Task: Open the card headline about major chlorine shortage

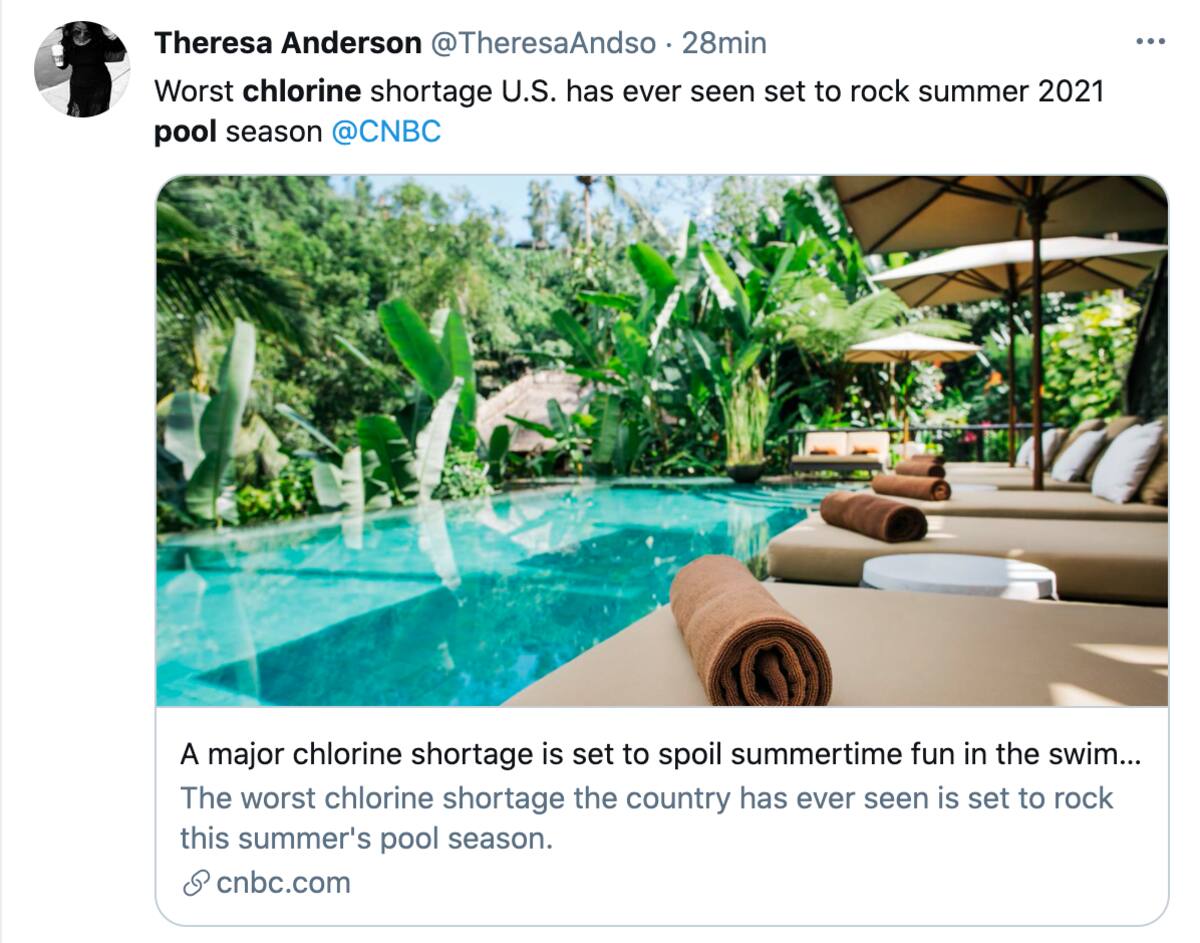Action: (661, 755)
